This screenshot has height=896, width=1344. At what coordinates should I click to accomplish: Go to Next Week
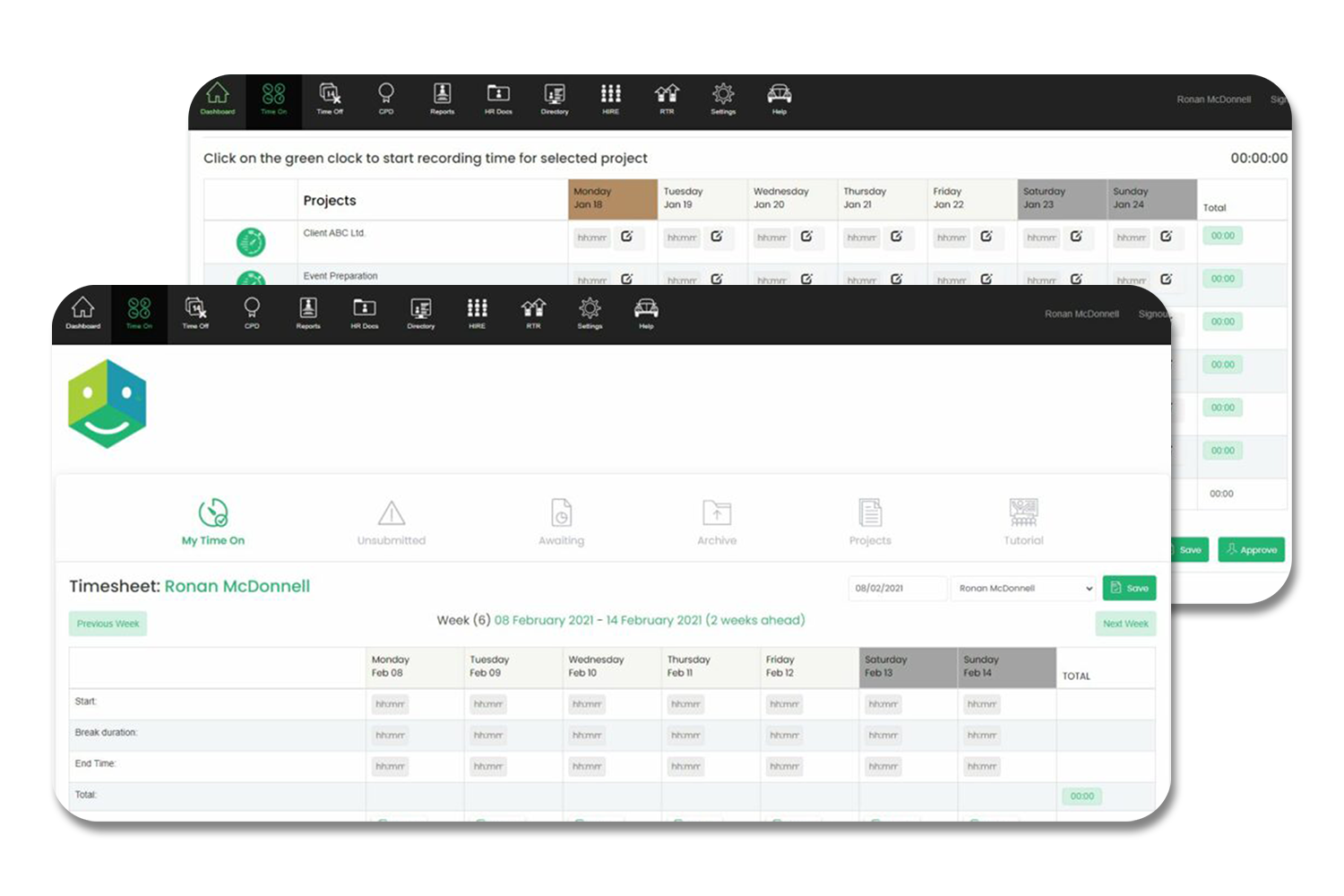(x=1125, y=623)
